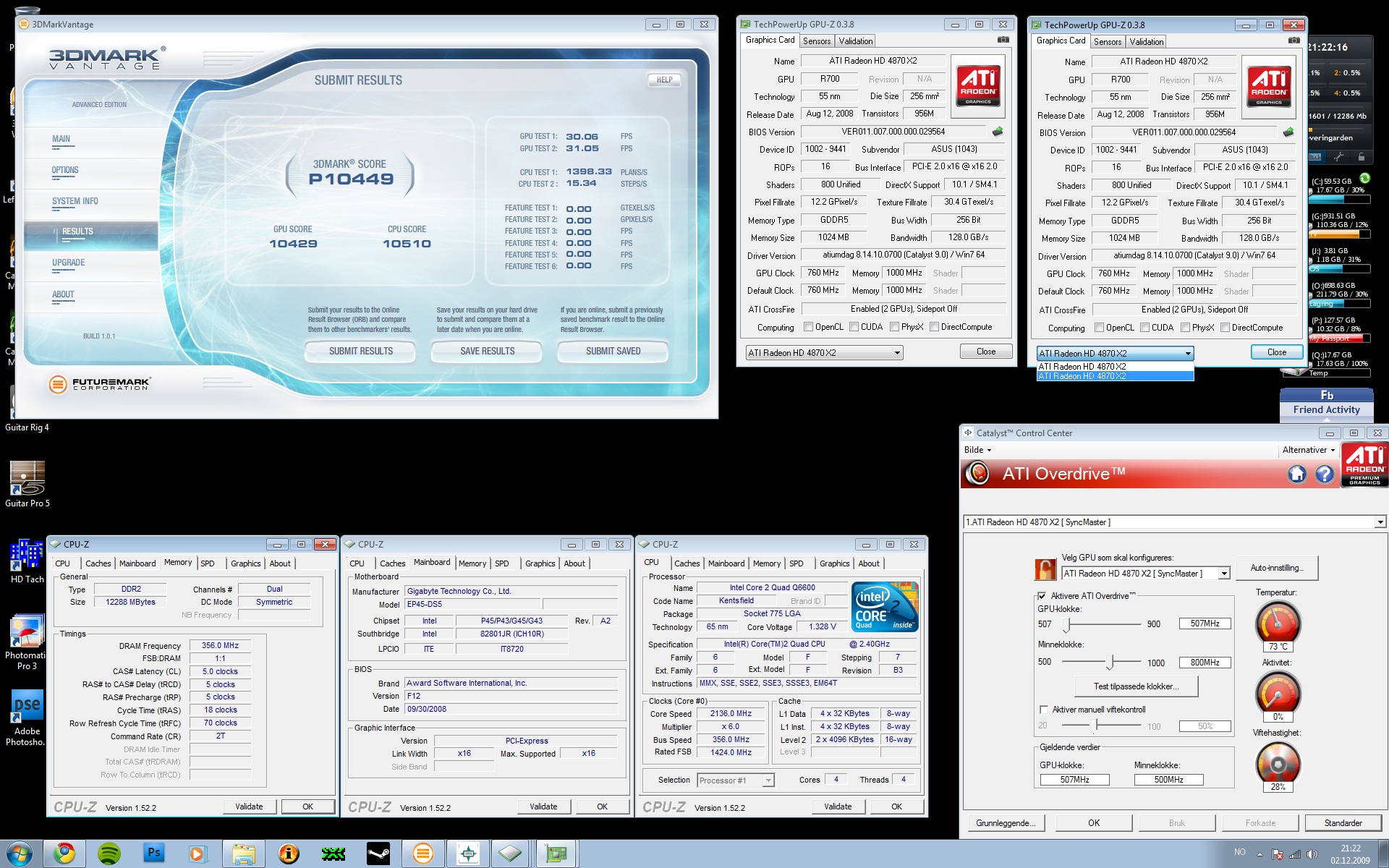Click camera screenshot icon in left GPU-Z
The height and width of the screenshot is (868, 1389).
(x=1003, y=41)
